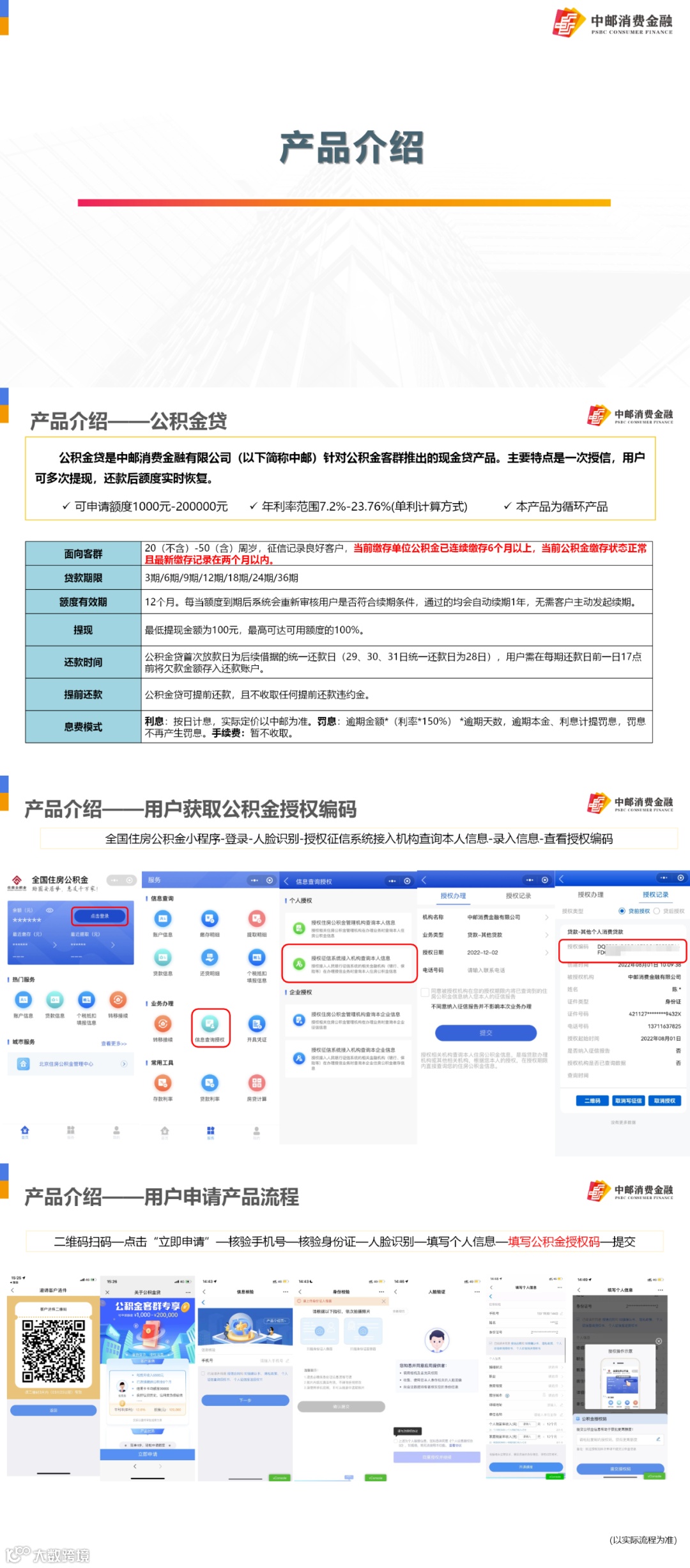
Task: Select 贷前授权 radio button
Action: (622, 911)
